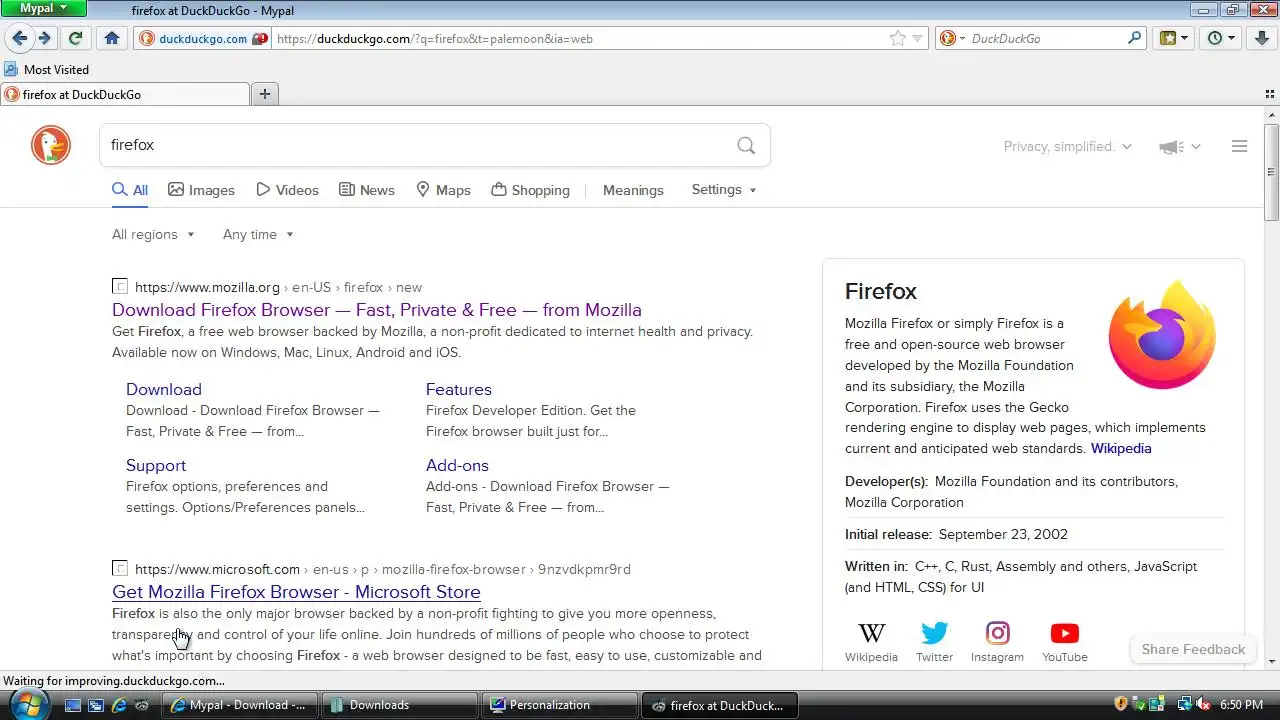Open the Settings dropdown in search tabs
The image size is (1280, 720).
point(724,189)
